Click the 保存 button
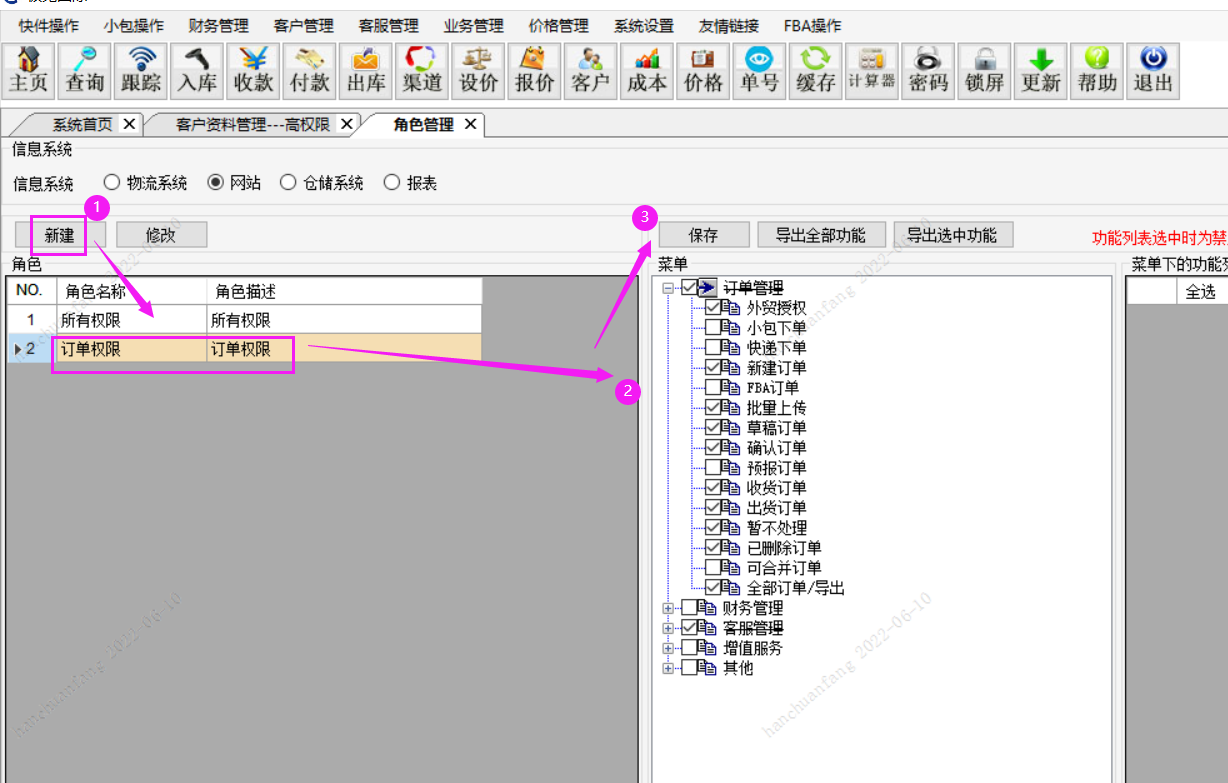This screenshot has height=783, width=1228. click(703, 235)
